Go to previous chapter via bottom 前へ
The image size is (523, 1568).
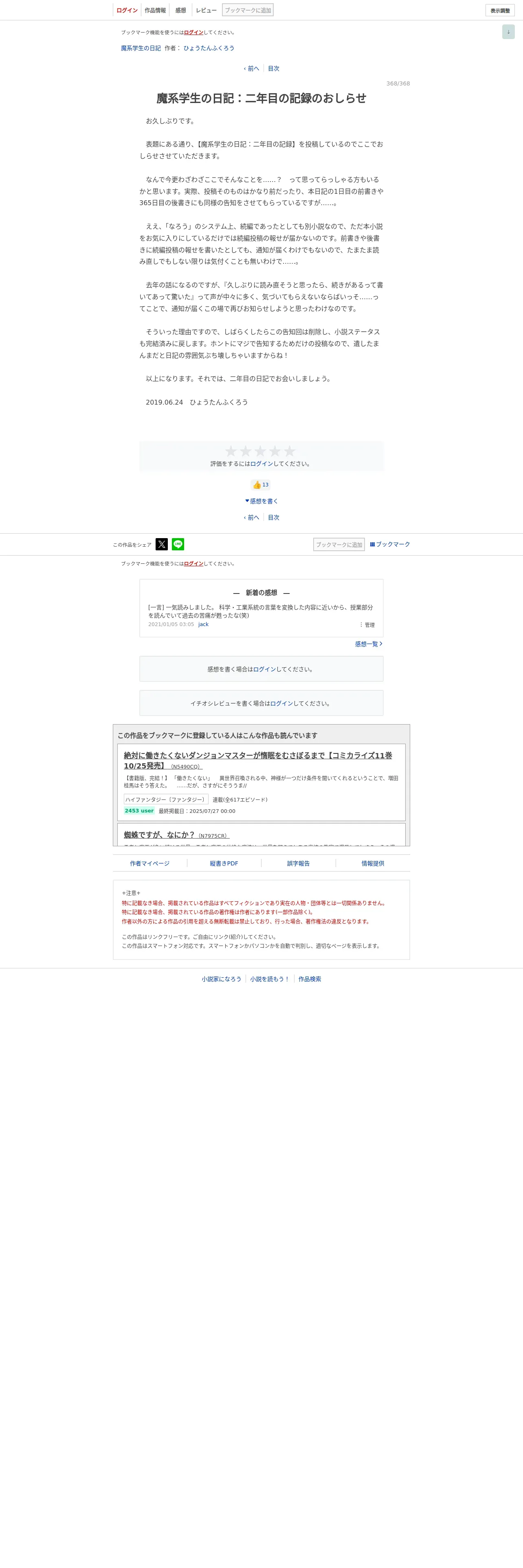[x=251, y=517]
